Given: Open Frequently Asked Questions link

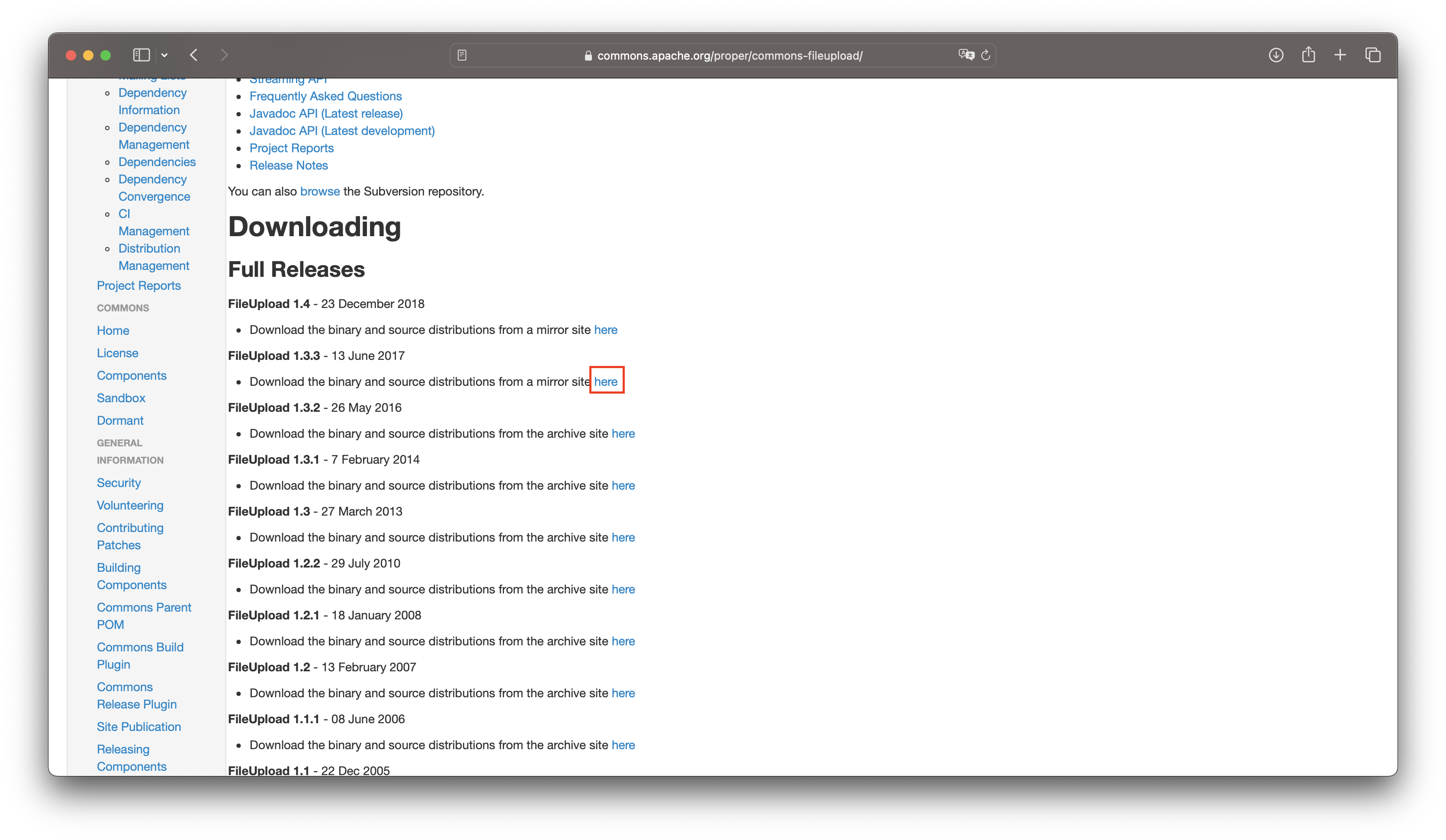Looking at the screenshot, I should pyautogui.click(x=325, y=96).
